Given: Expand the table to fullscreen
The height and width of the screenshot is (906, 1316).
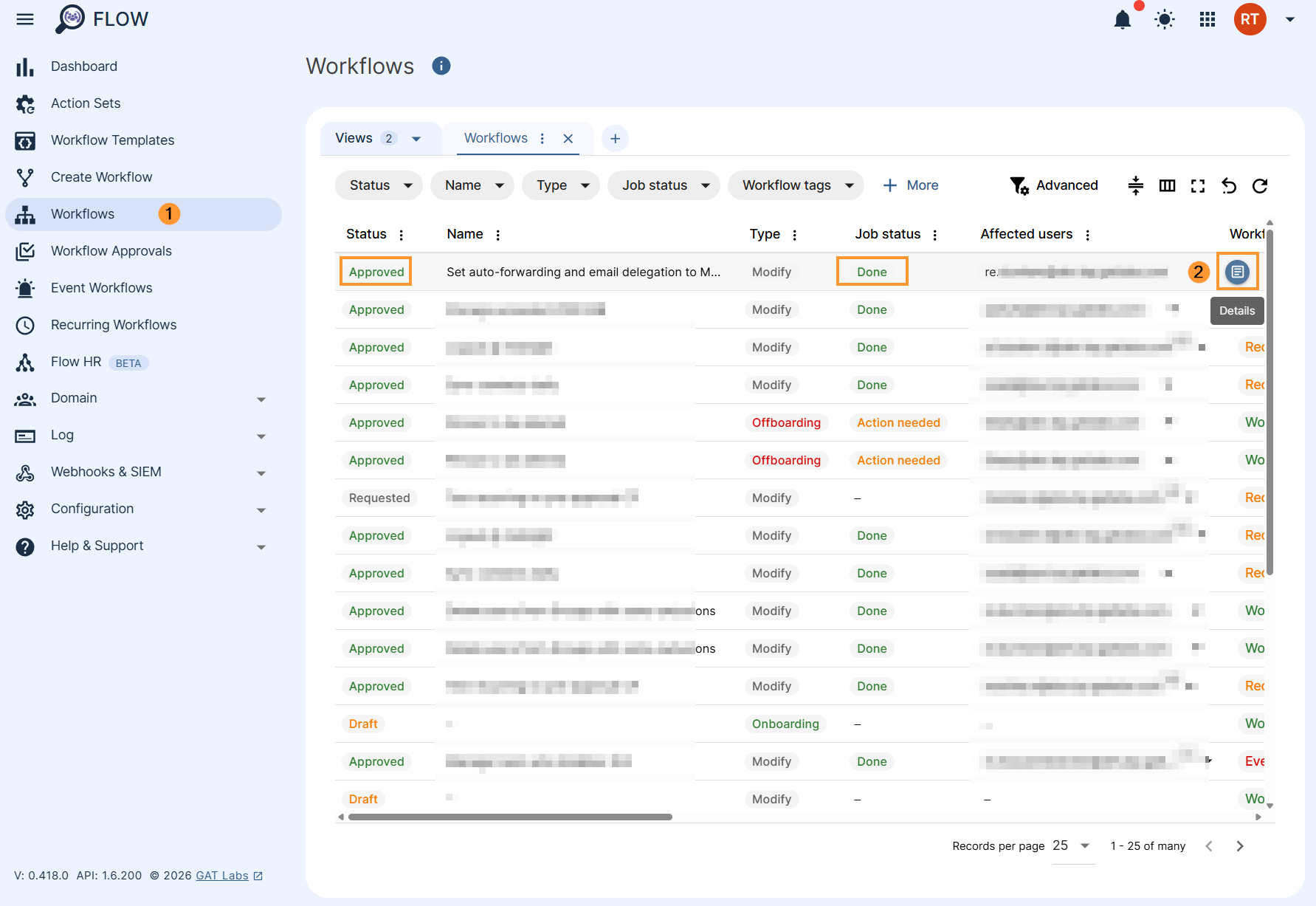Looking at the screenshot, I should 1198,186.
